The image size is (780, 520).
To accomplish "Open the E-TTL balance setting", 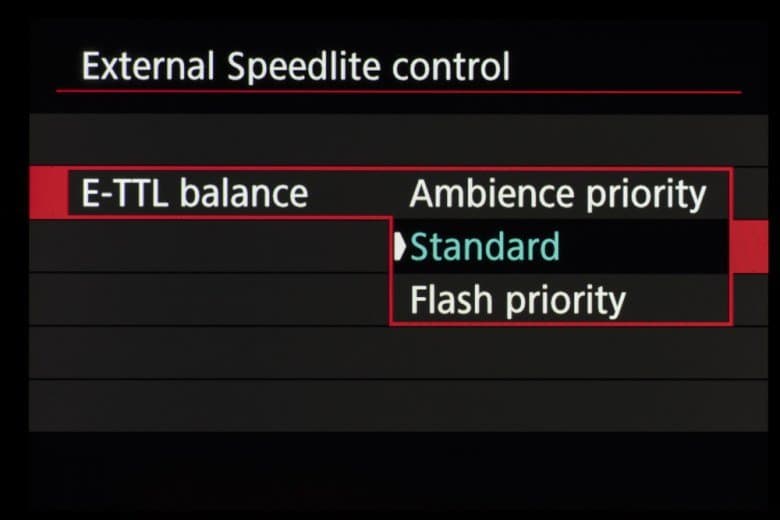I will 194,193.
